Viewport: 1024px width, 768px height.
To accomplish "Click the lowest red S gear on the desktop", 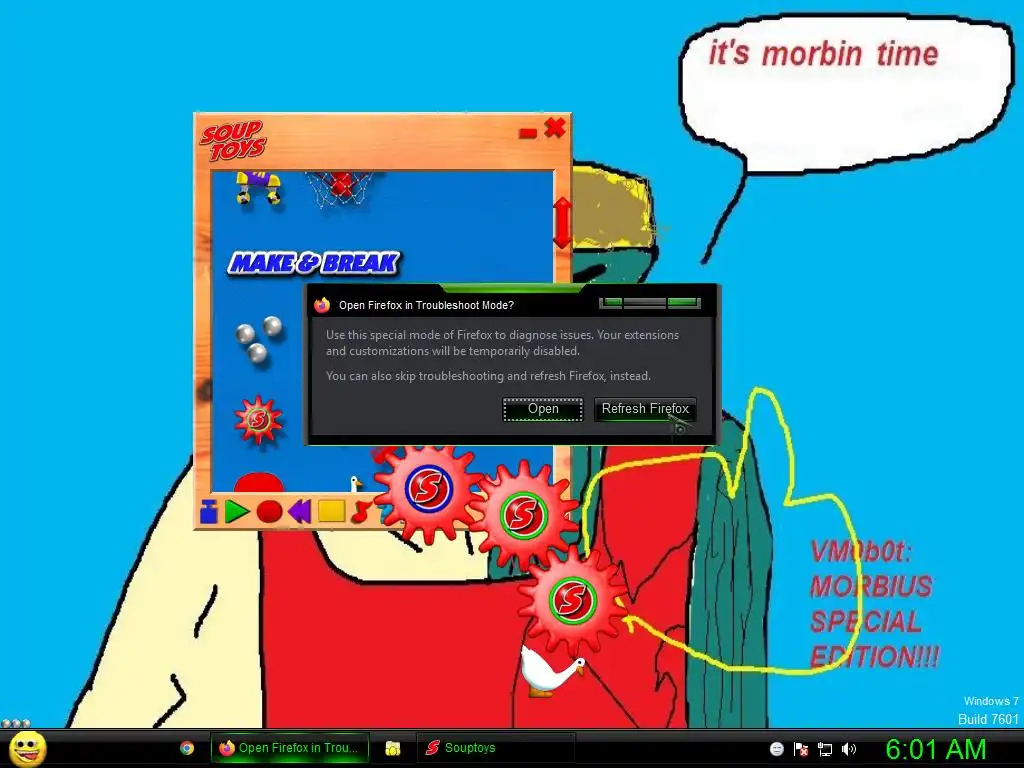I will click(x=572, y=600).
